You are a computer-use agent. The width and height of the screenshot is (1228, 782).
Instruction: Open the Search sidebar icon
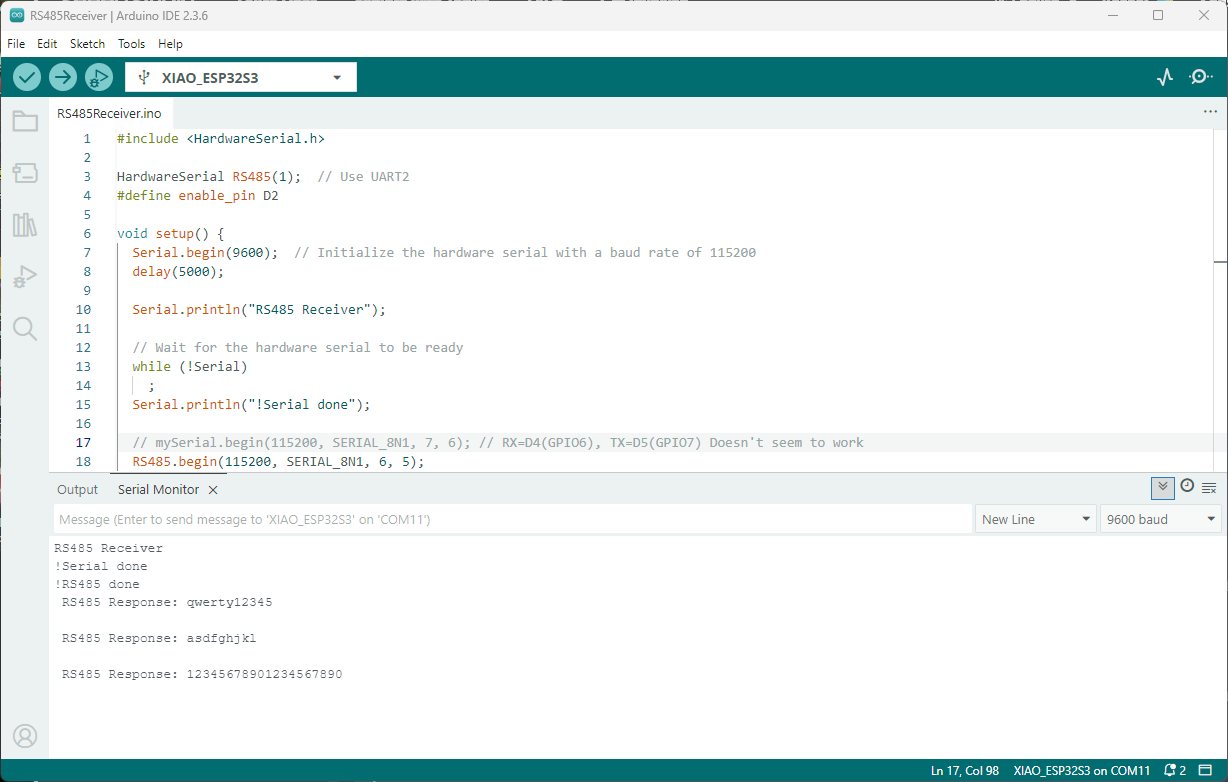[25, 329]
